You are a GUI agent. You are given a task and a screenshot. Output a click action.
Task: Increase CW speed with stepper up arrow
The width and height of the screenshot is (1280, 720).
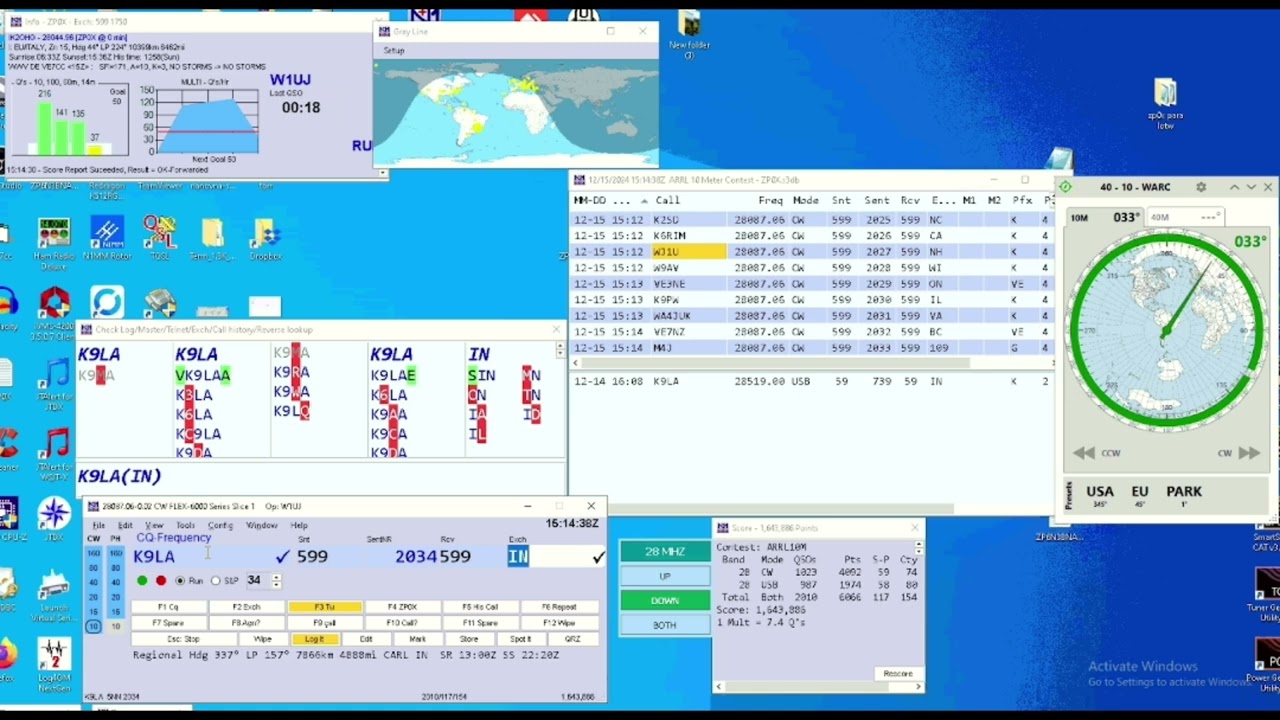pyautogui.click(x=276, y=576)
